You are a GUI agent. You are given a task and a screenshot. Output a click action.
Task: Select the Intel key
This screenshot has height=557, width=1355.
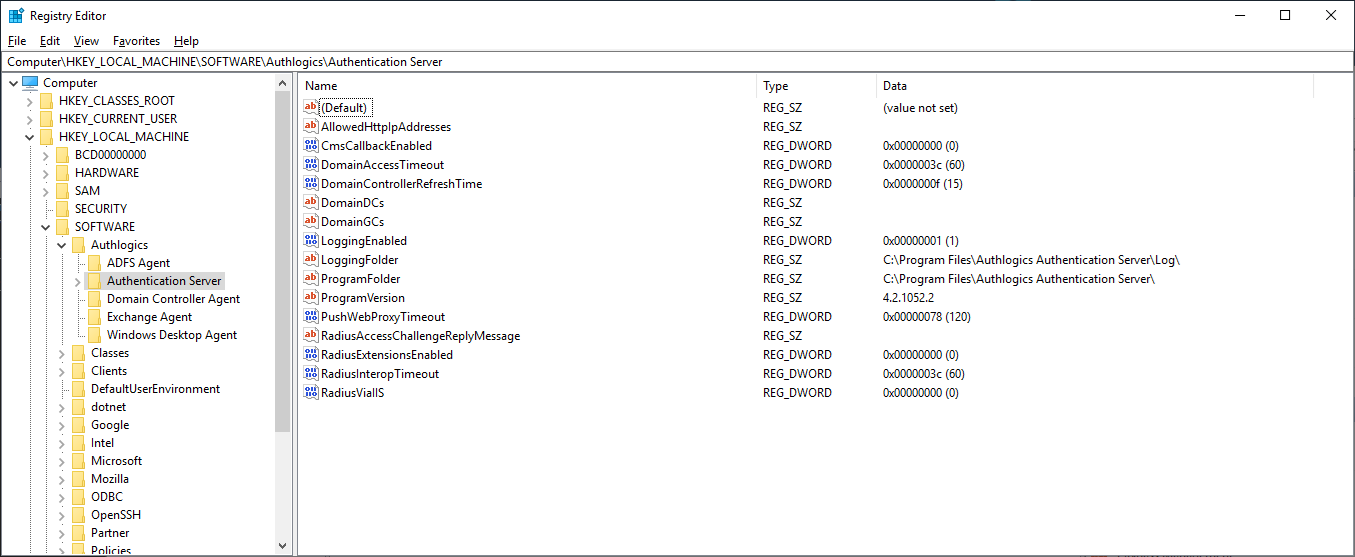pyautogui.click(x=102, y=443)
